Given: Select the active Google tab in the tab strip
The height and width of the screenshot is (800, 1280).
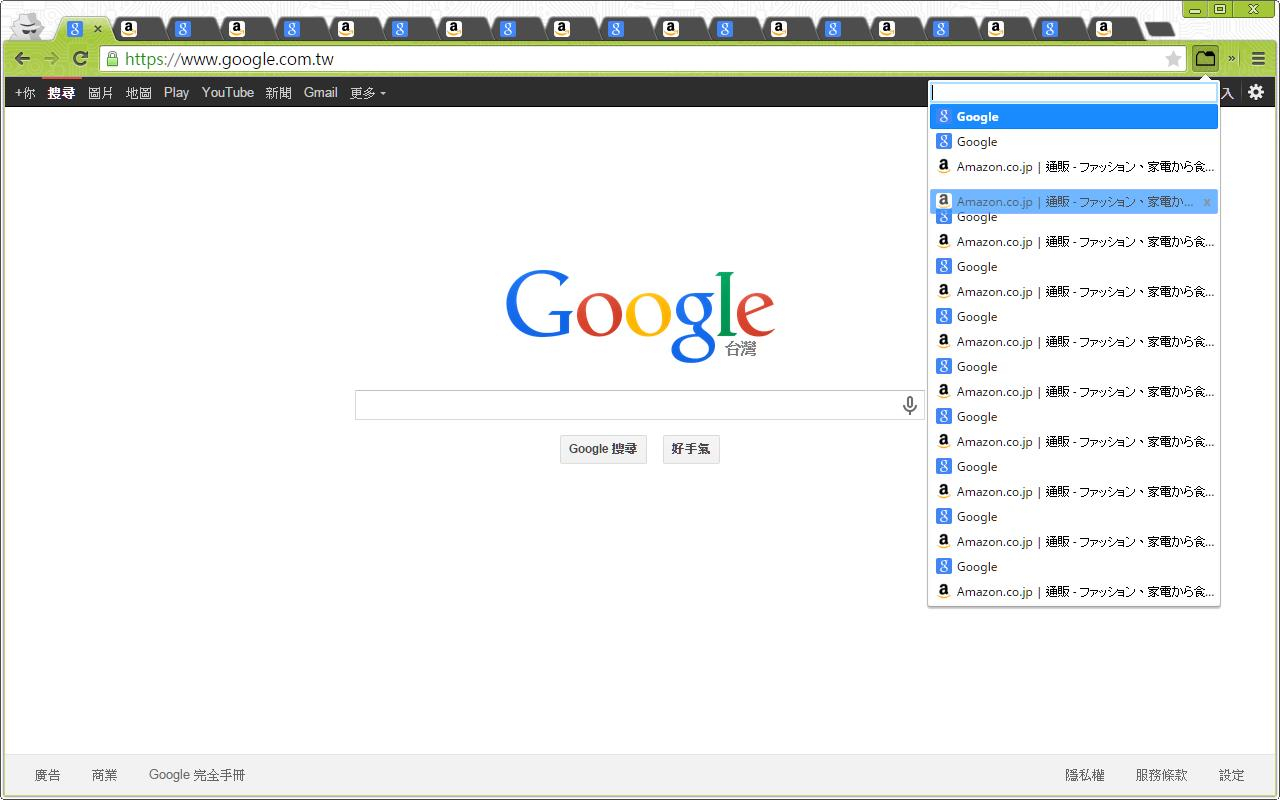Looking at the screenshot, I should (x=84, y=29).
